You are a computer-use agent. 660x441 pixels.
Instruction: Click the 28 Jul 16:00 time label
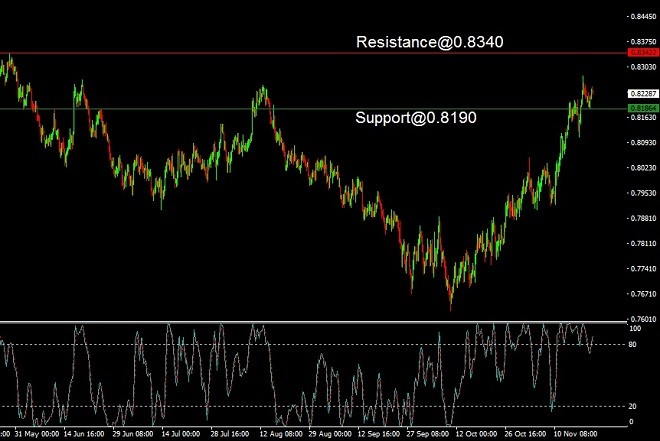230,433
